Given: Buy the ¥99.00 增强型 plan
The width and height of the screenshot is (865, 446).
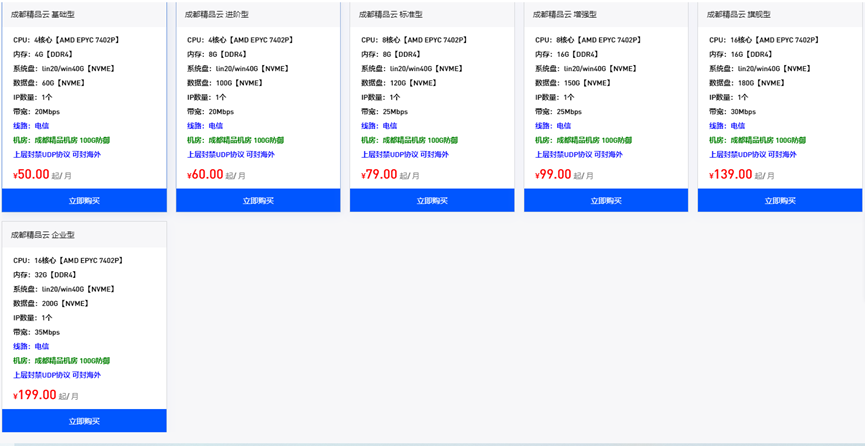Looking at the screenshot, I should 606,200.
